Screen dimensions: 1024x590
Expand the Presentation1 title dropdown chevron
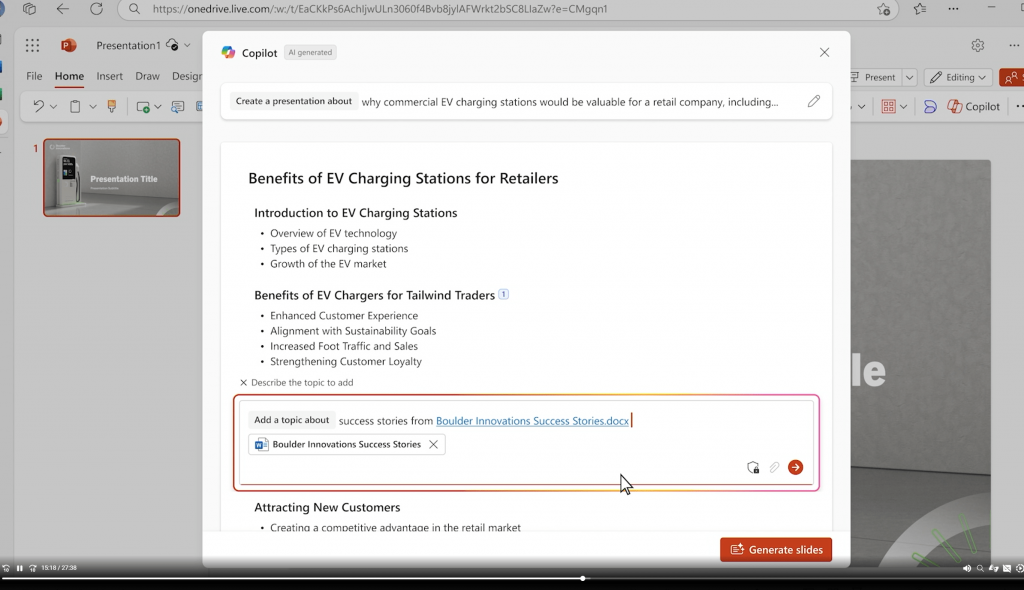coord(187,45)
